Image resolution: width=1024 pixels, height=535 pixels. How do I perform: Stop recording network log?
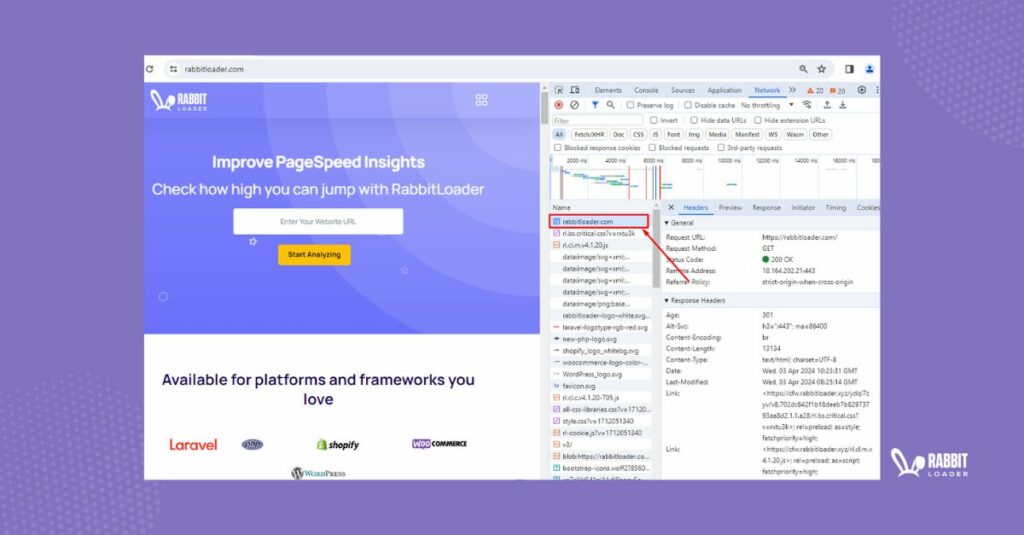(x=558, y=105)
